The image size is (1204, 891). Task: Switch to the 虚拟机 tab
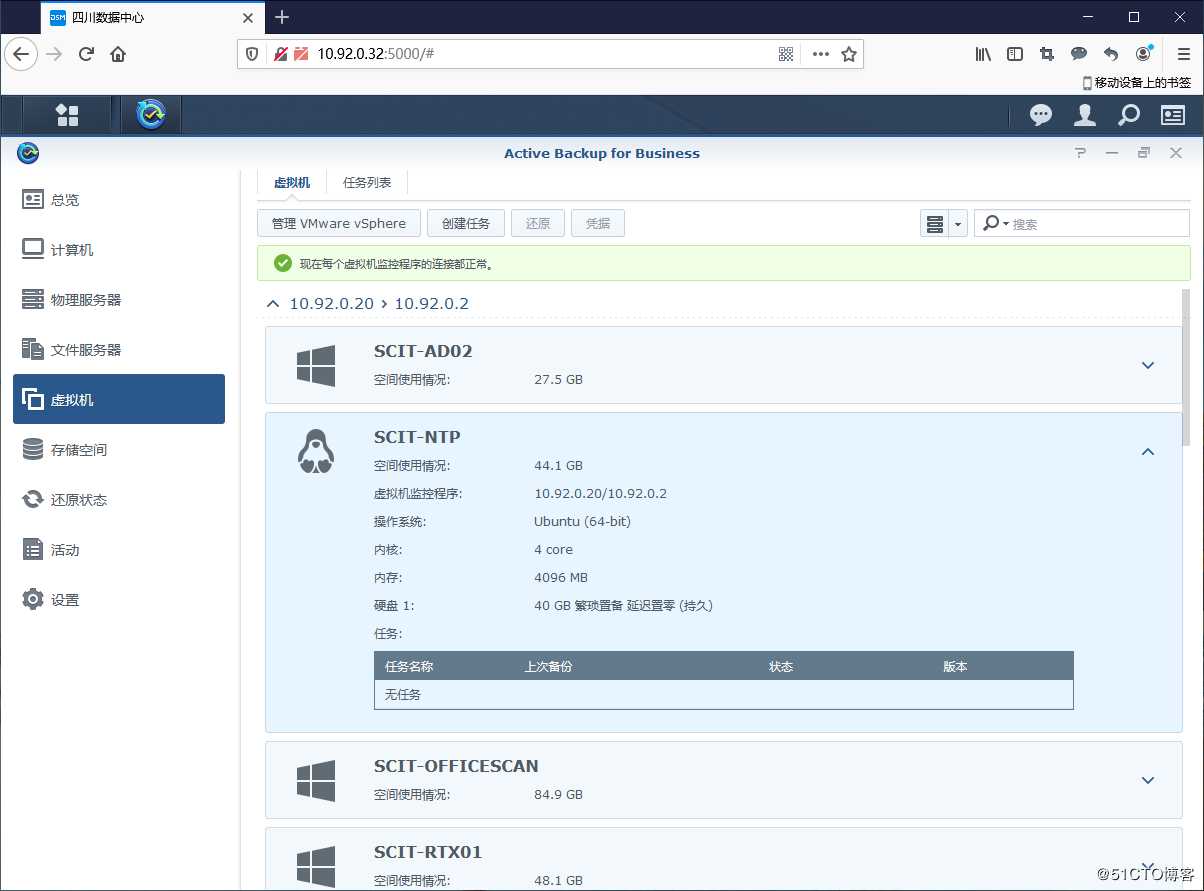tap(292, 183)
